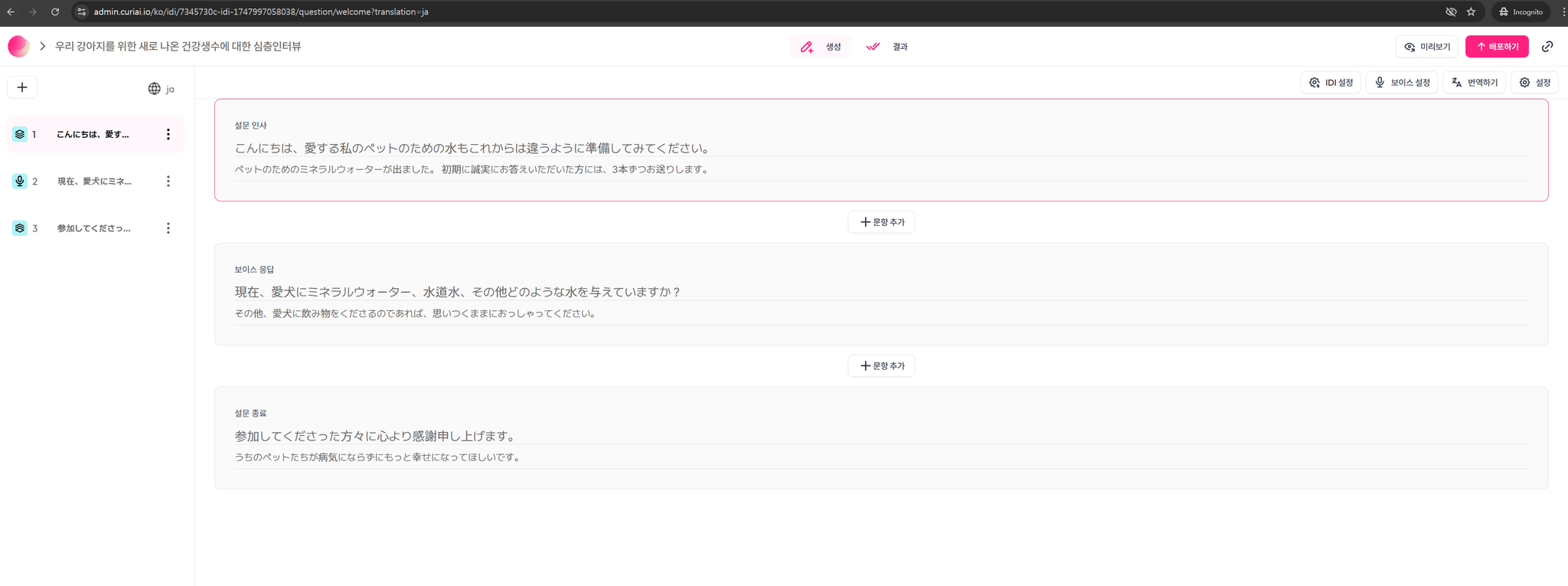Reload the page with the refresh icon

click(55, 11)
